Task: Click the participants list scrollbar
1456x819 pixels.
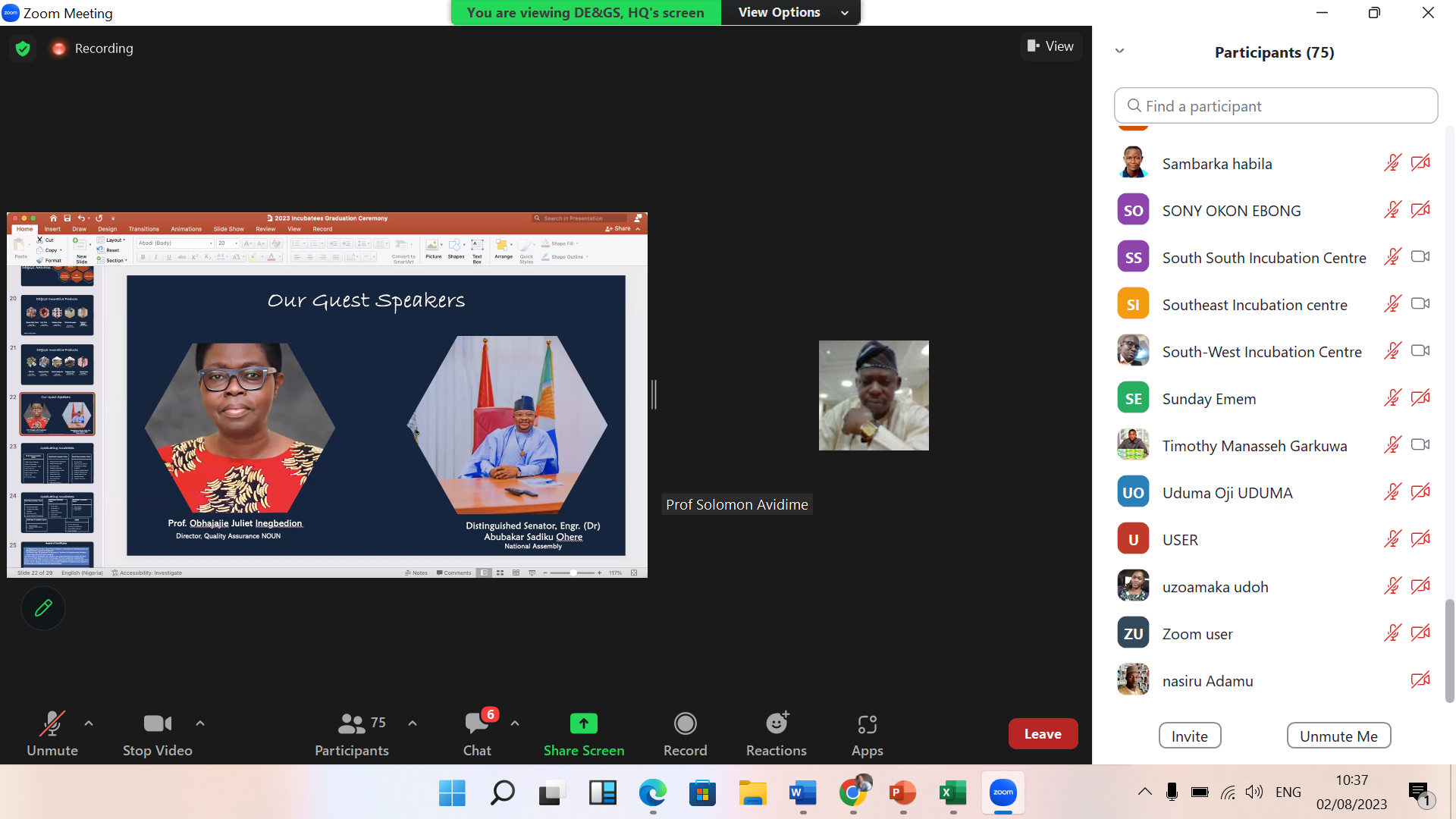Action: 1449,651
